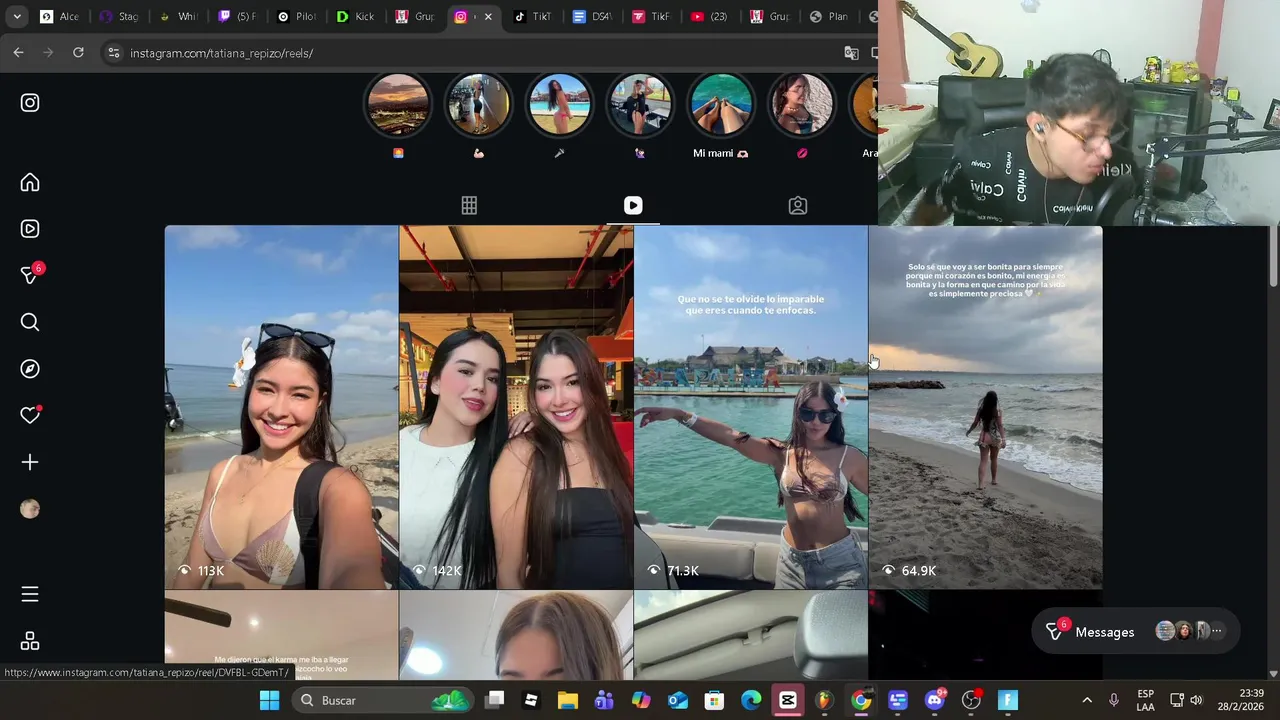This screenshot has height=720, width=1280.
Task: Select the Reels tab on profile
Action: (x=633, y=205)
